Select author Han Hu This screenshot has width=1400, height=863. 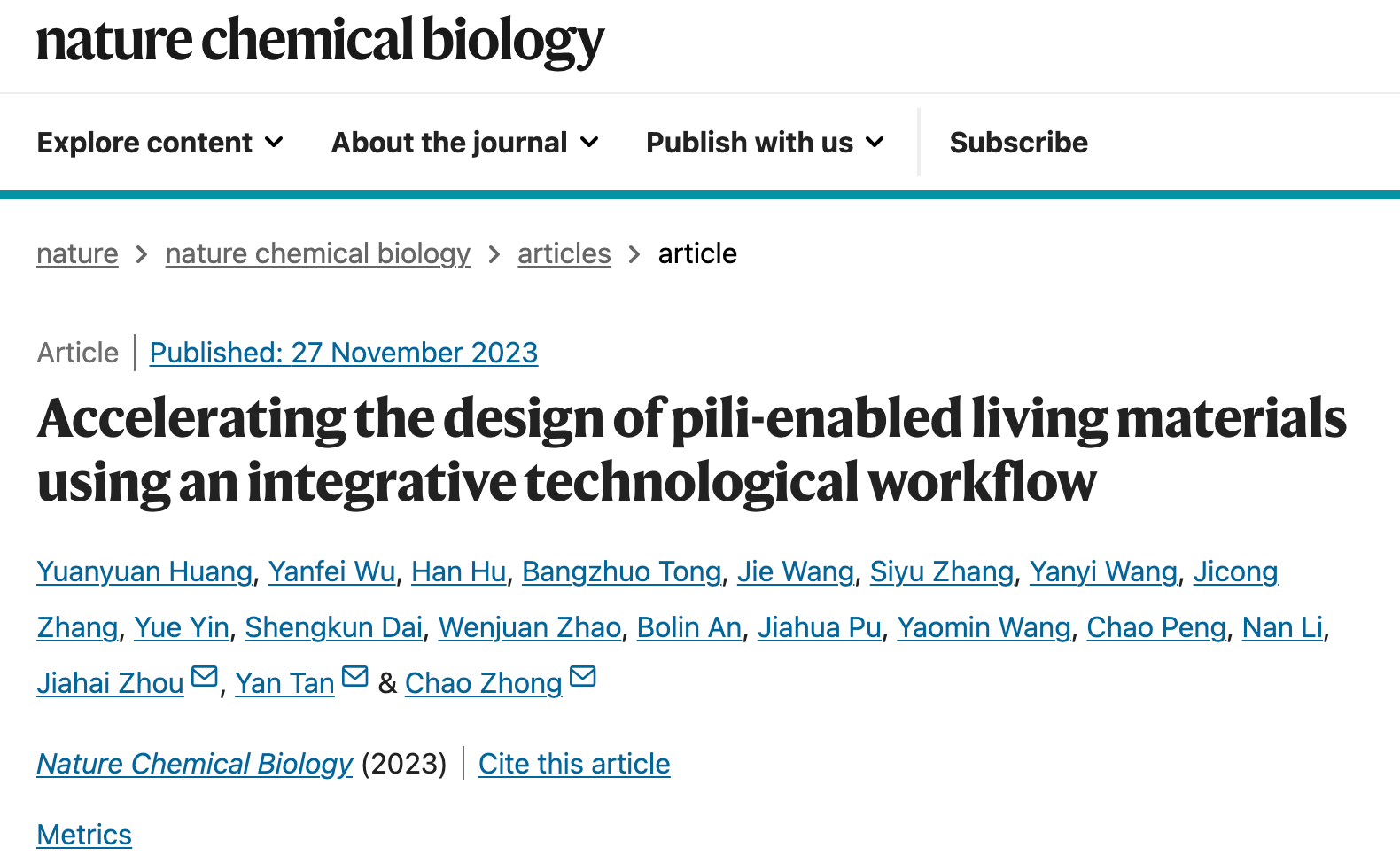(458, 572)
